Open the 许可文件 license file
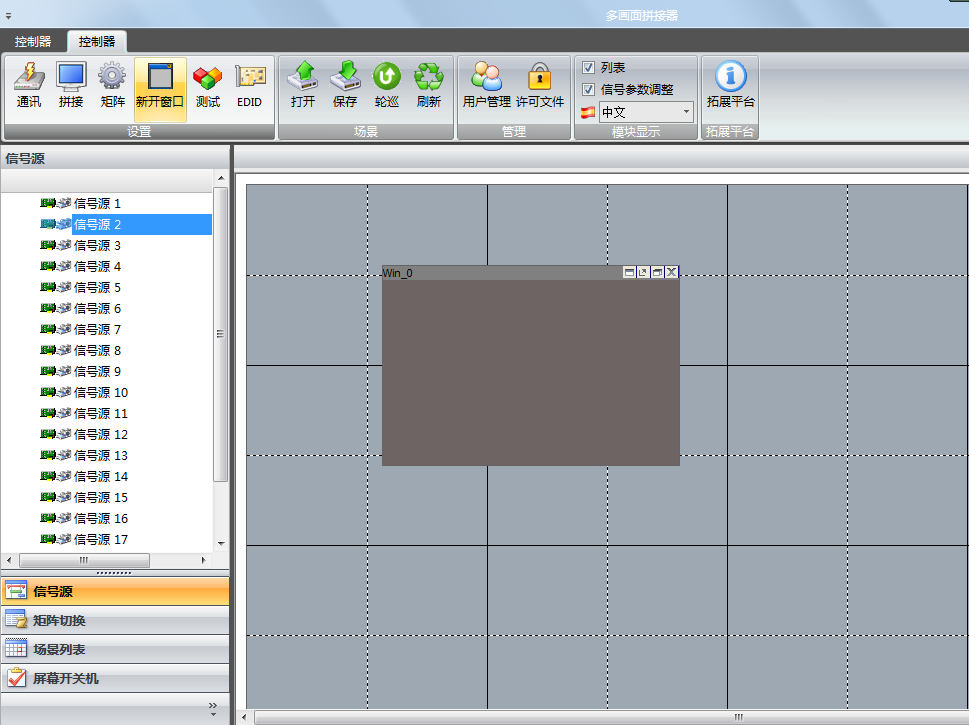The width and height of the screenshot is (969, 725). click(x=540, y=85)
